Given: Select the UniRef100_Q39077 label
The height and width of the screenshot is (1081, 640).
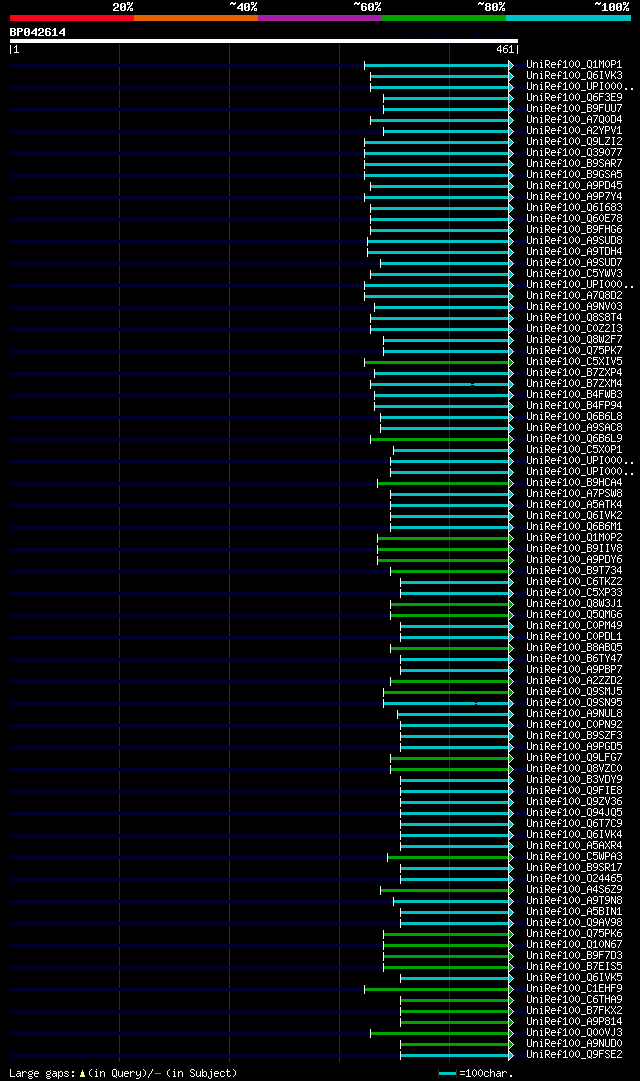Looking at the screenshot, I should 574,153.
